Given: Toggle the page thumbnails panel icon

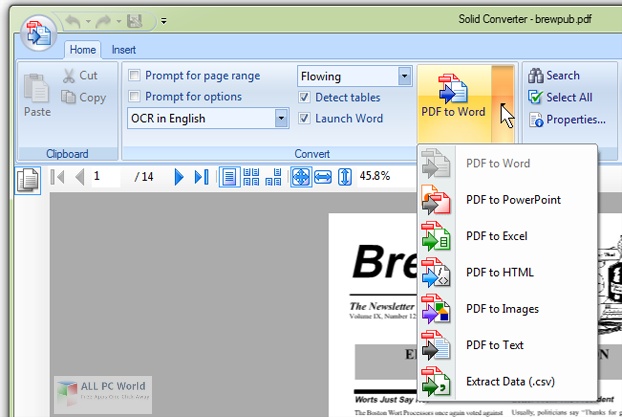Looking at the screenshot, I should click(28, 180).
